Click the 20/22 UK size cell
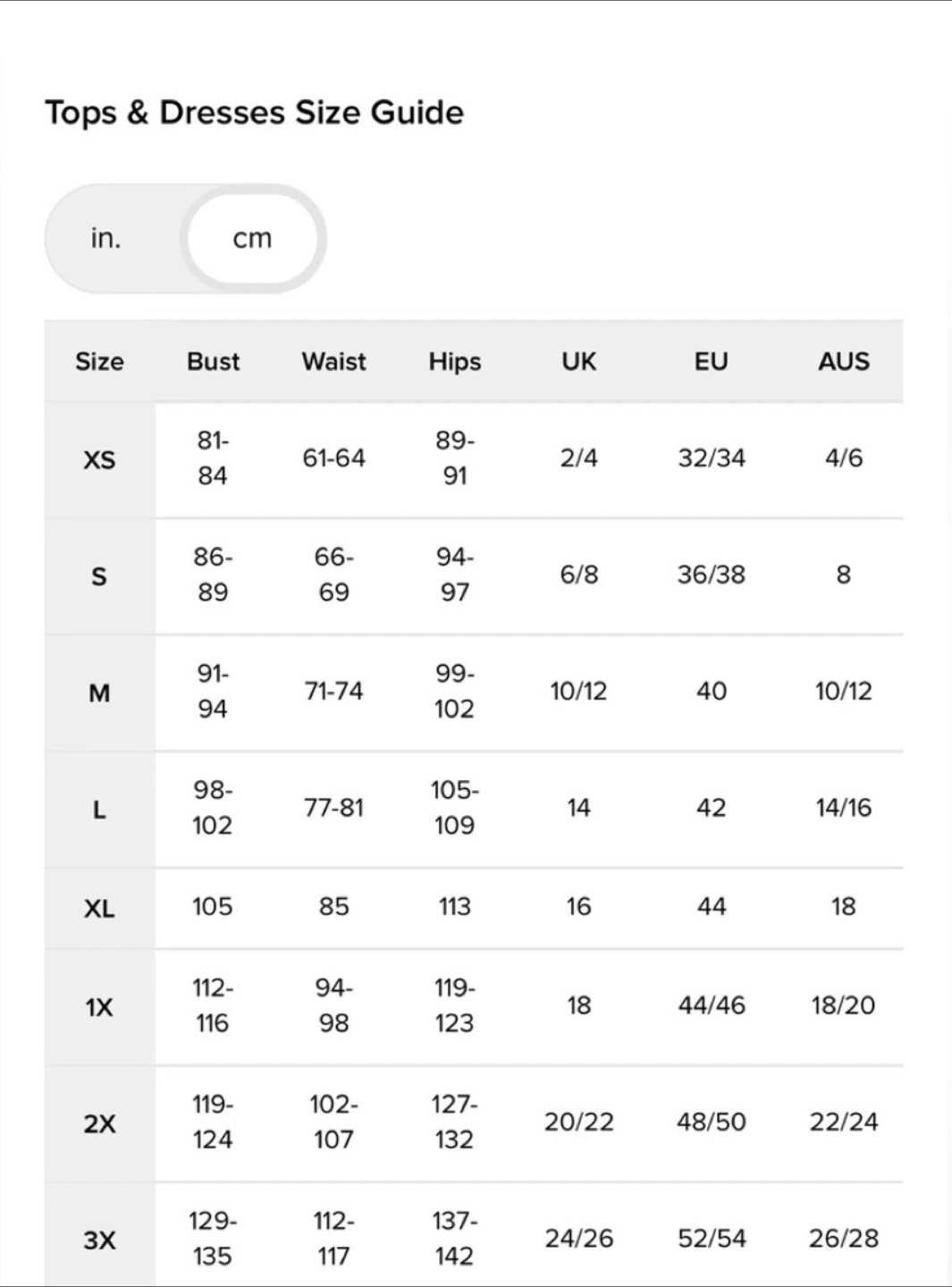The height and width of the screenshot is (1287, 952). 578,1122
